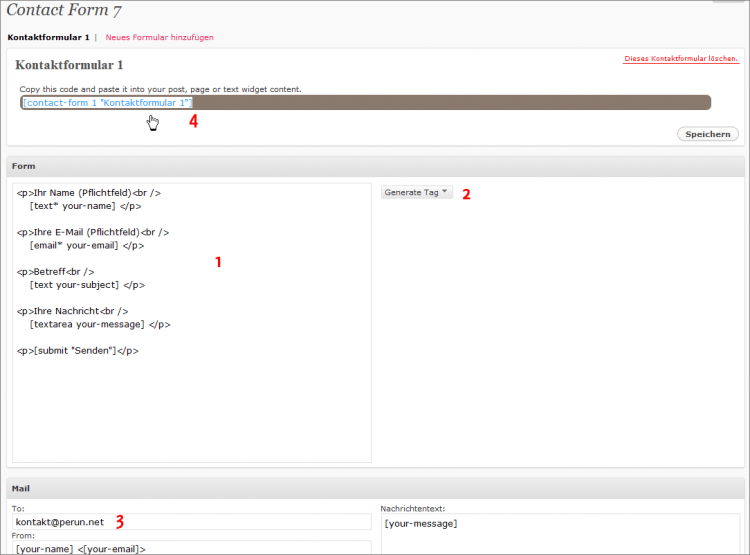
Task: Focus the From field with your-name
Action: [190, 548]
